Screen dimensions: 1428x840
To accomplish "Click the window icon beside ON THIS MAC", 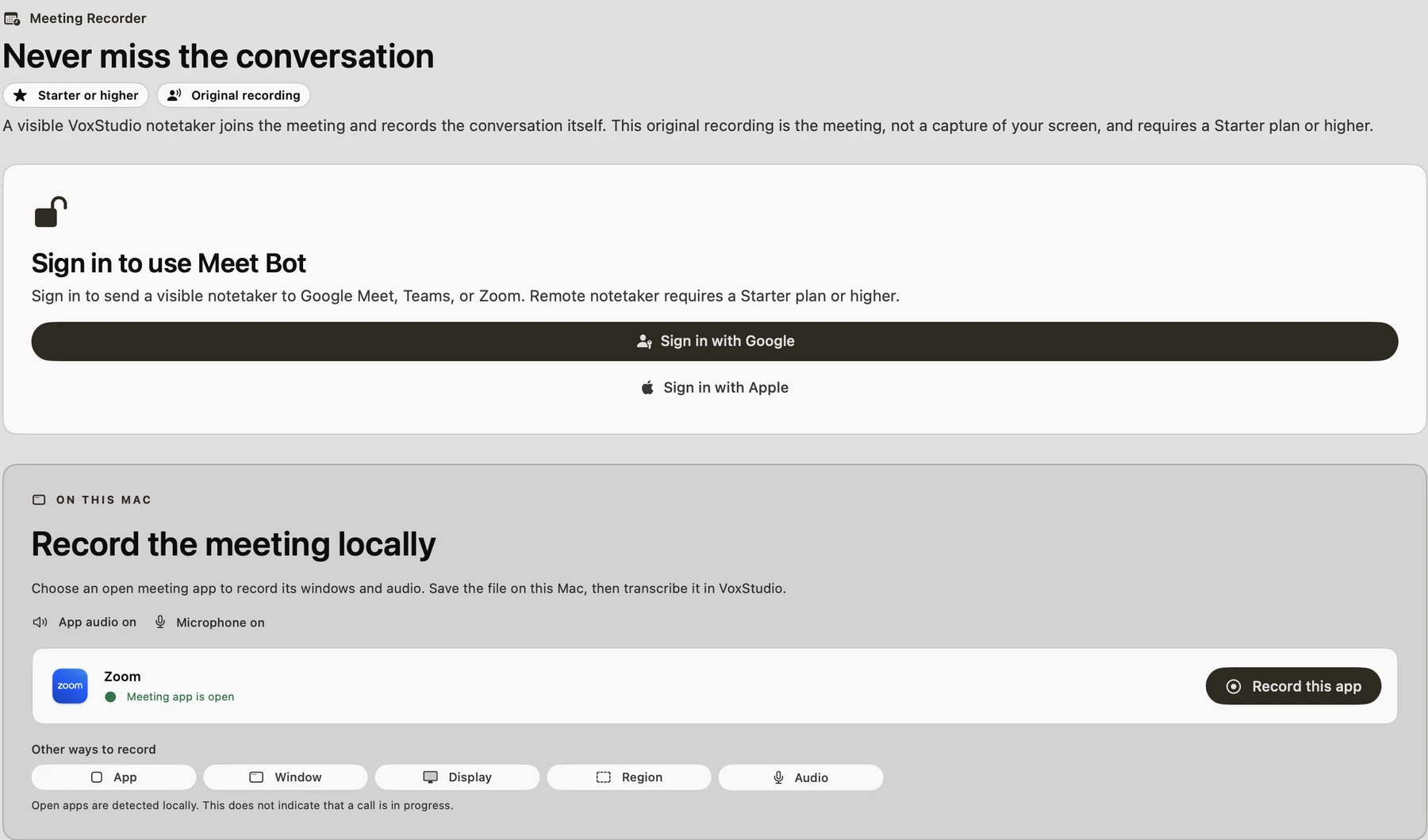I will point(39,500).
